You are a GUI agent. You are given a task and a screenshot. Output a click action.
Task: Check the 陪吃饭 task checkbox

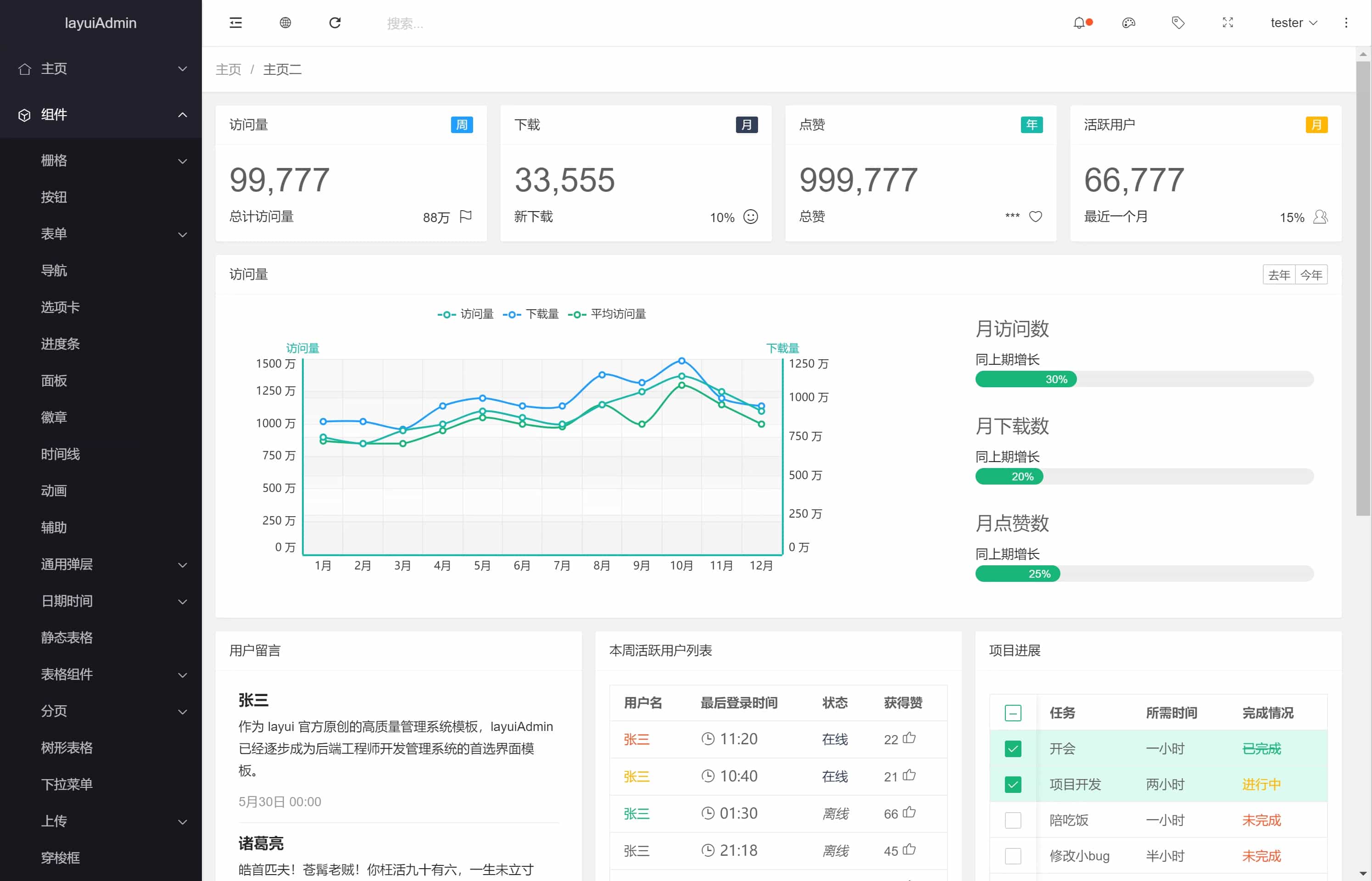point(1013,820)
